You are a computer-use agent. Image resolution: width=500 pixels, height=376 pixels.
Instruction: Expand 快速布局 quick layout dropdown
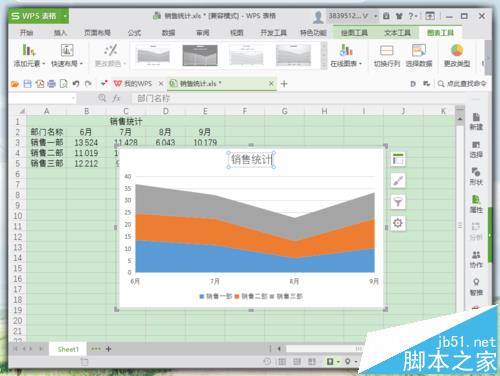67,56
